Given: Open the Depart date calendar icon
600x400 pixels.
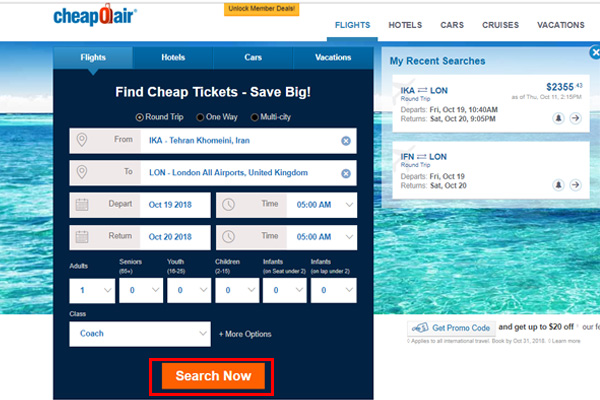Looking at the screenshot, I should click(x=82, y=205).
